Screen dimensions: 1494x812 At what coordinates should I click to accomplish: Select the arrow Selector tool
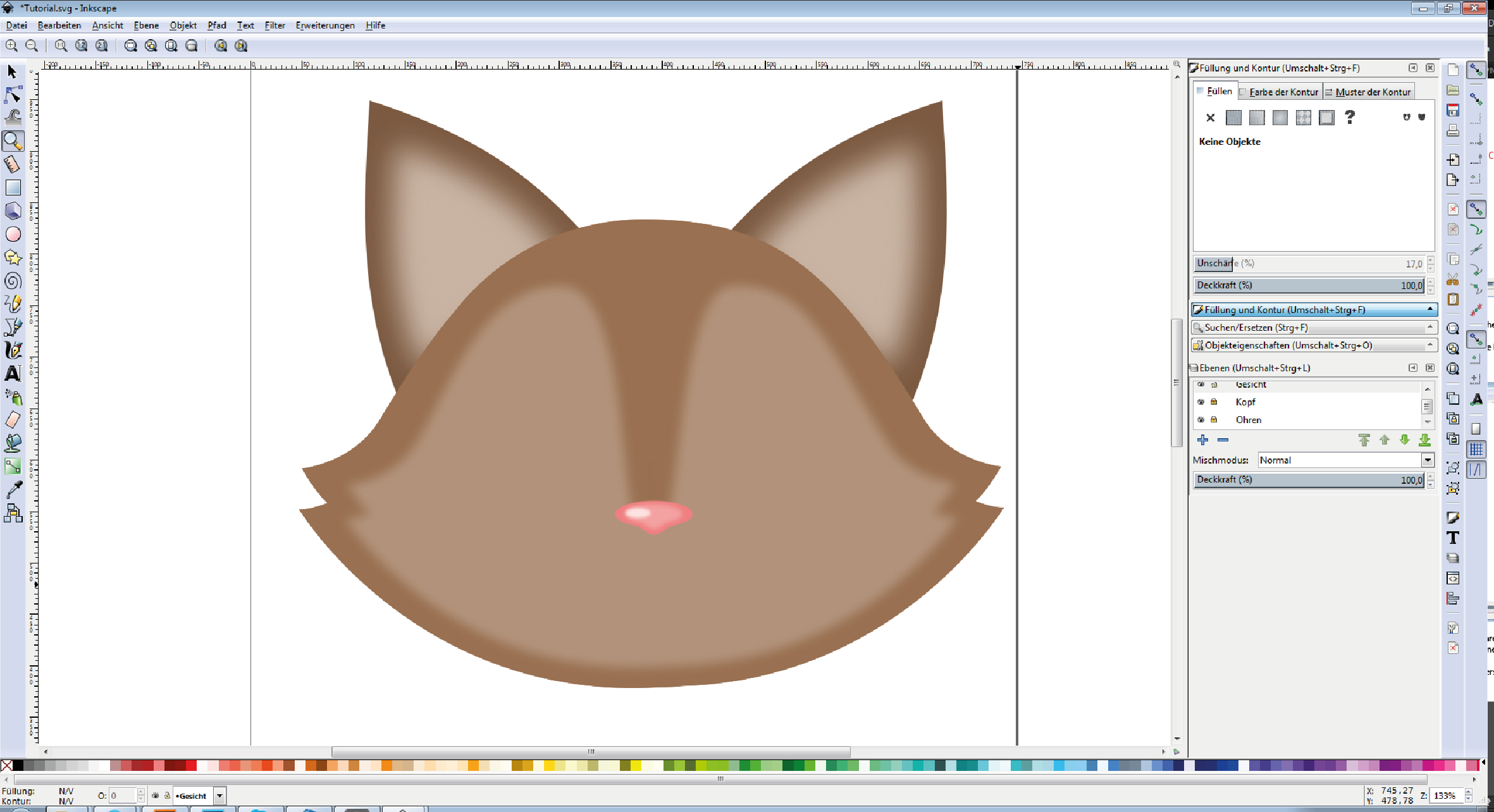click(12, 71)
